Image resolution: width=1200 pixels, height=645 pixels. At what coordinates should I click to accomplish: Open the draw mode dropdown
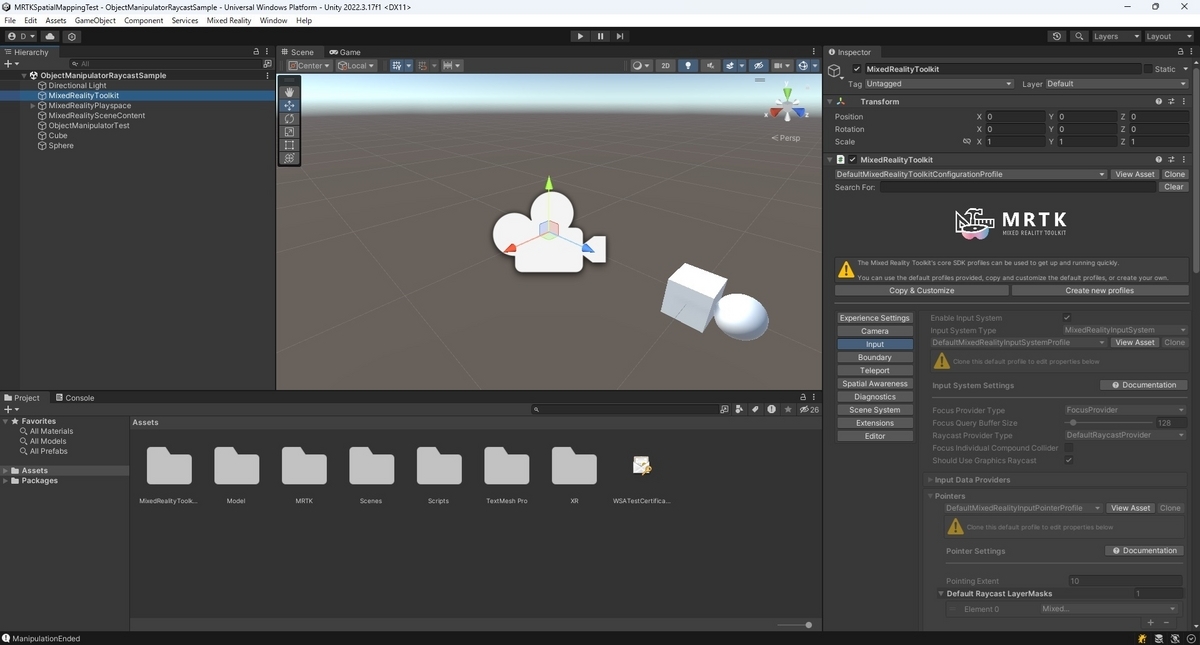pyautogui.click(x=640, y=66)
